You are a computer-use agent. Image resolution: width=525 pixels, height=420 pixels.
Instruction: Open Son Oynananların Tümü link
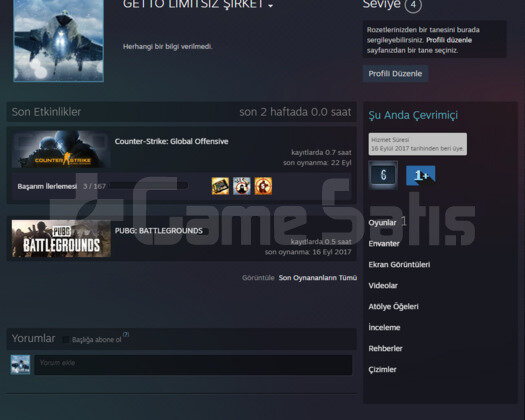(318, 278)
